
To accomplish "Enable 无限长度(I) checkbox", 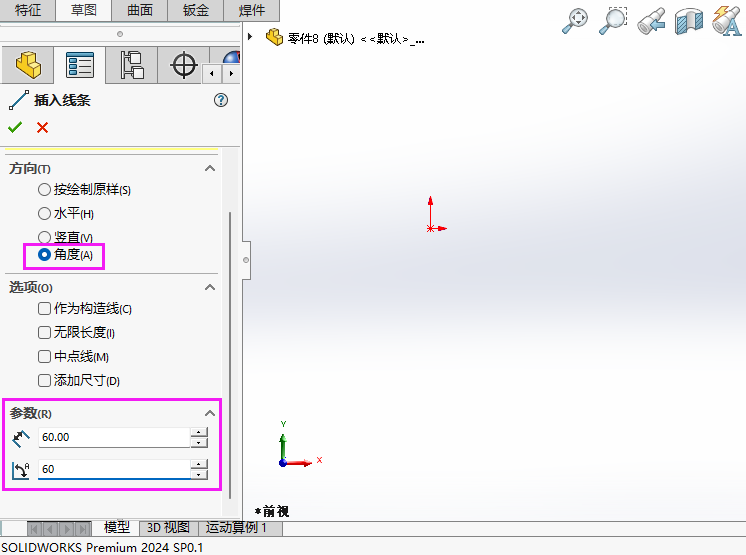I will 44,332.
